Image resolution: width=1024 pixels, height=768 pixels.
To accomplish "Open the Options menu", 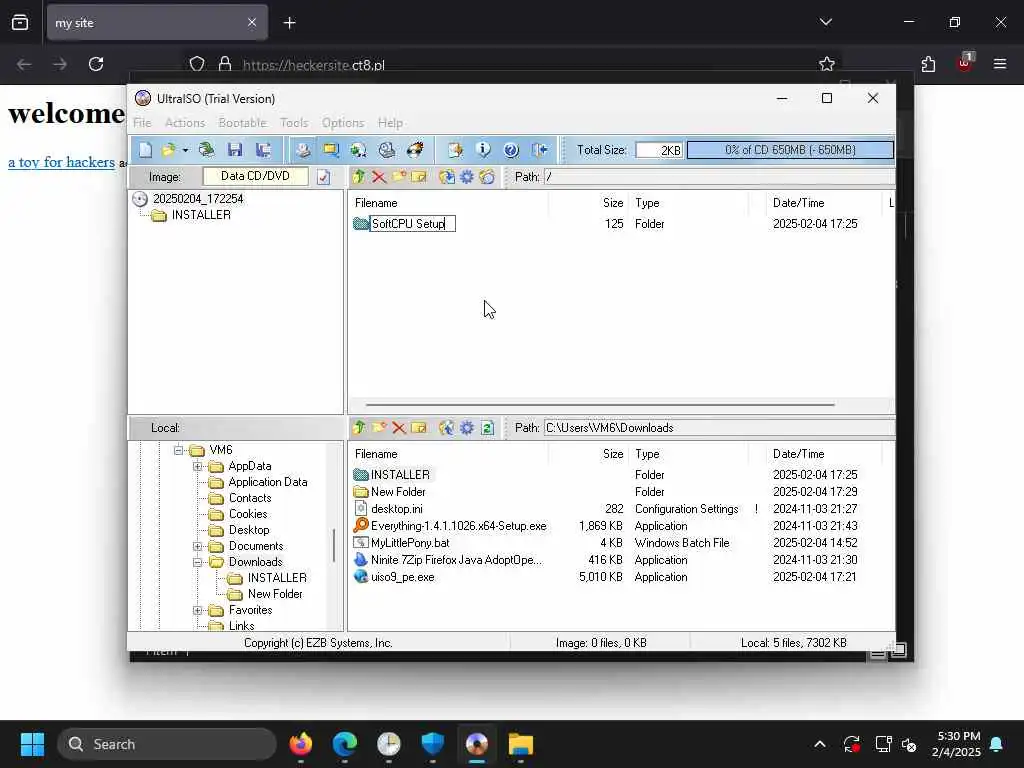I will (x=343, y=123).
